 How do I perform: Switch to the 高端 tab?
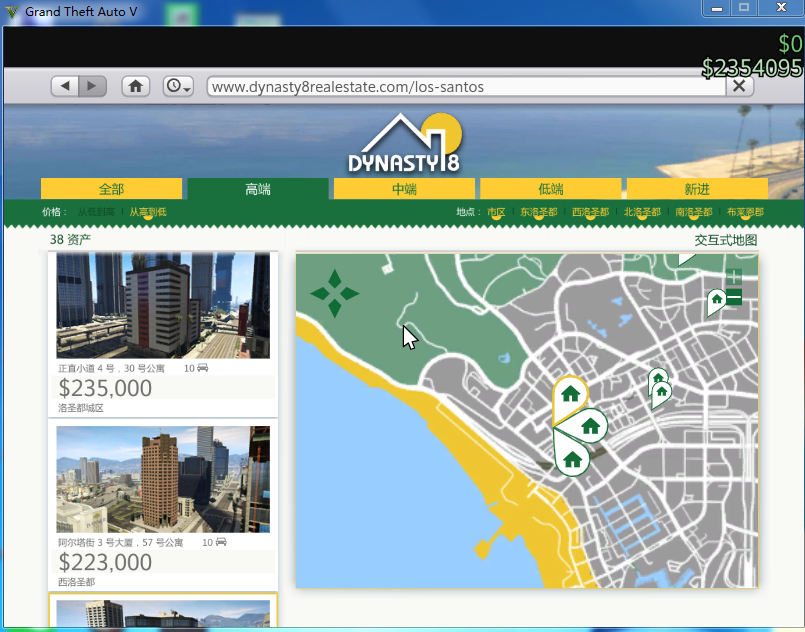click(x=258, y=189)
